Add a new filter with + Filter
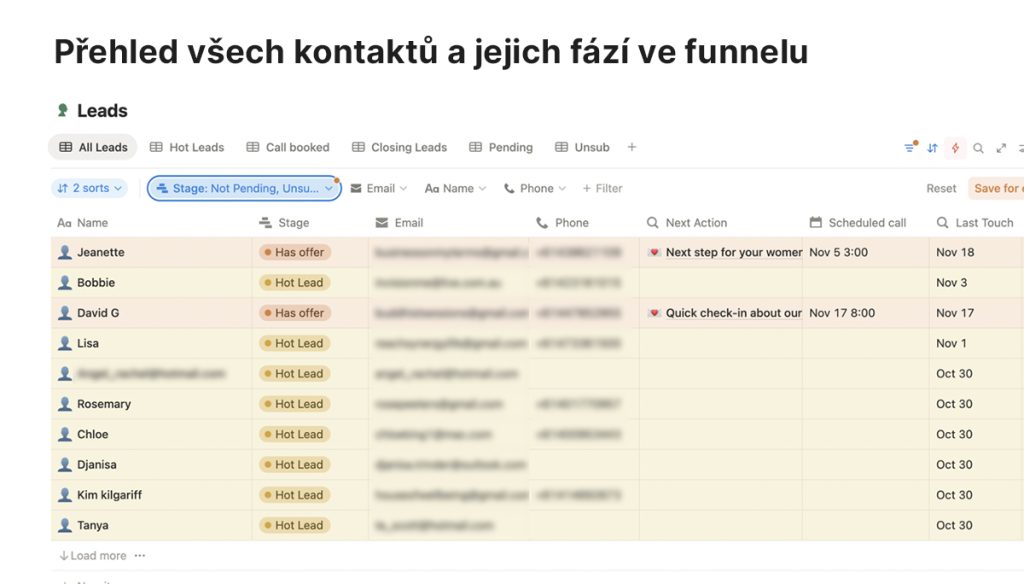The width and height of the screenshot is (1024, 584). click(x=602, y=188)
